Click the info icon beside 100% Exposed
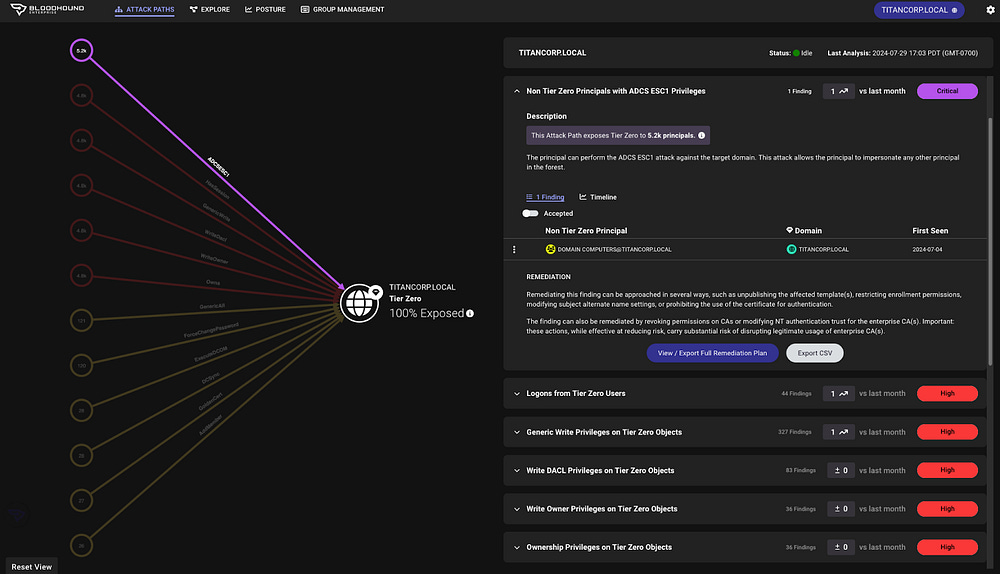 (470, 313)
